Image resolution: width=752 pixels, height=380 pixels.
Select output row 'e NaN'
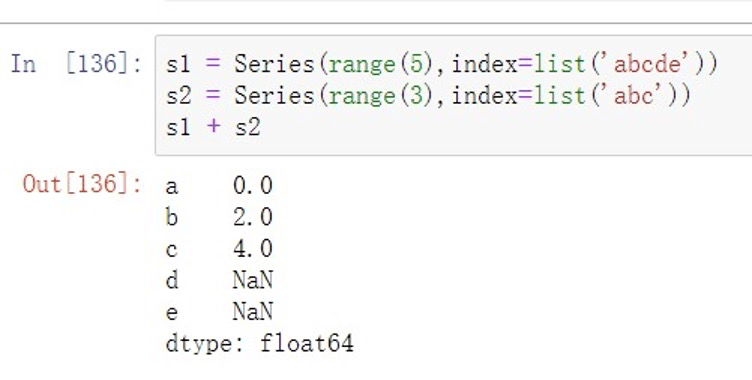[219, 312]
